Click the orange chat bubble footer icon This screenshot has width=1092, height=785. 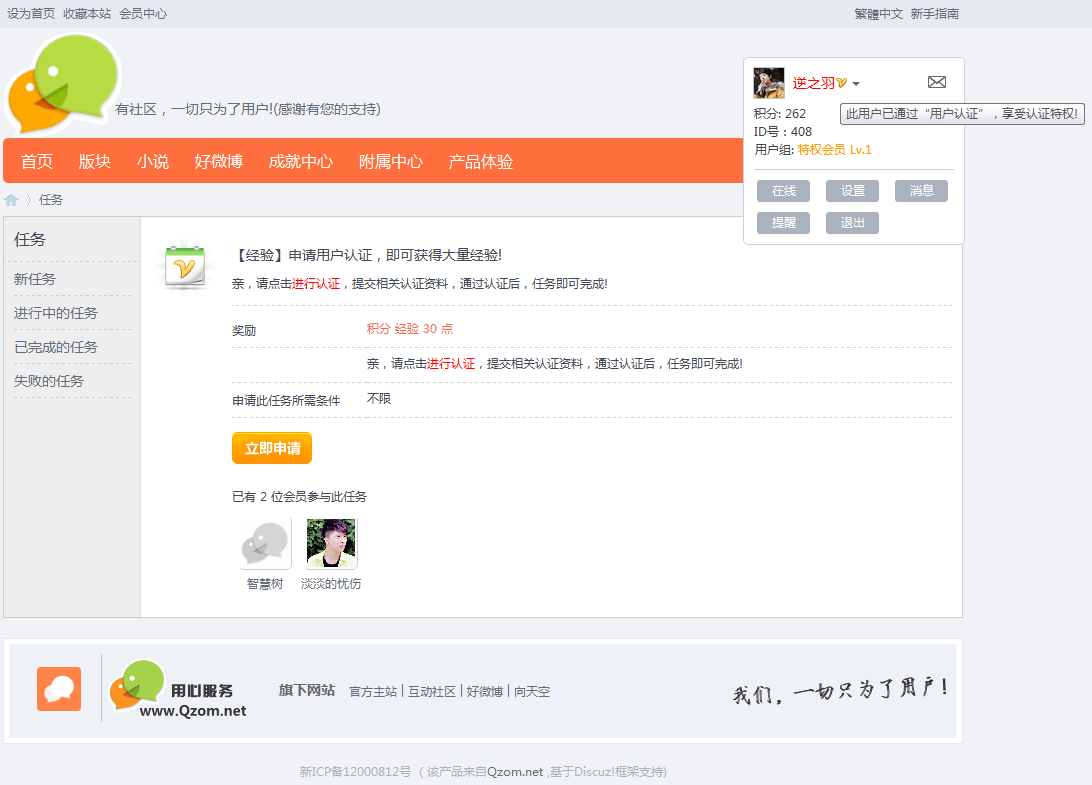tap(59, 689)
